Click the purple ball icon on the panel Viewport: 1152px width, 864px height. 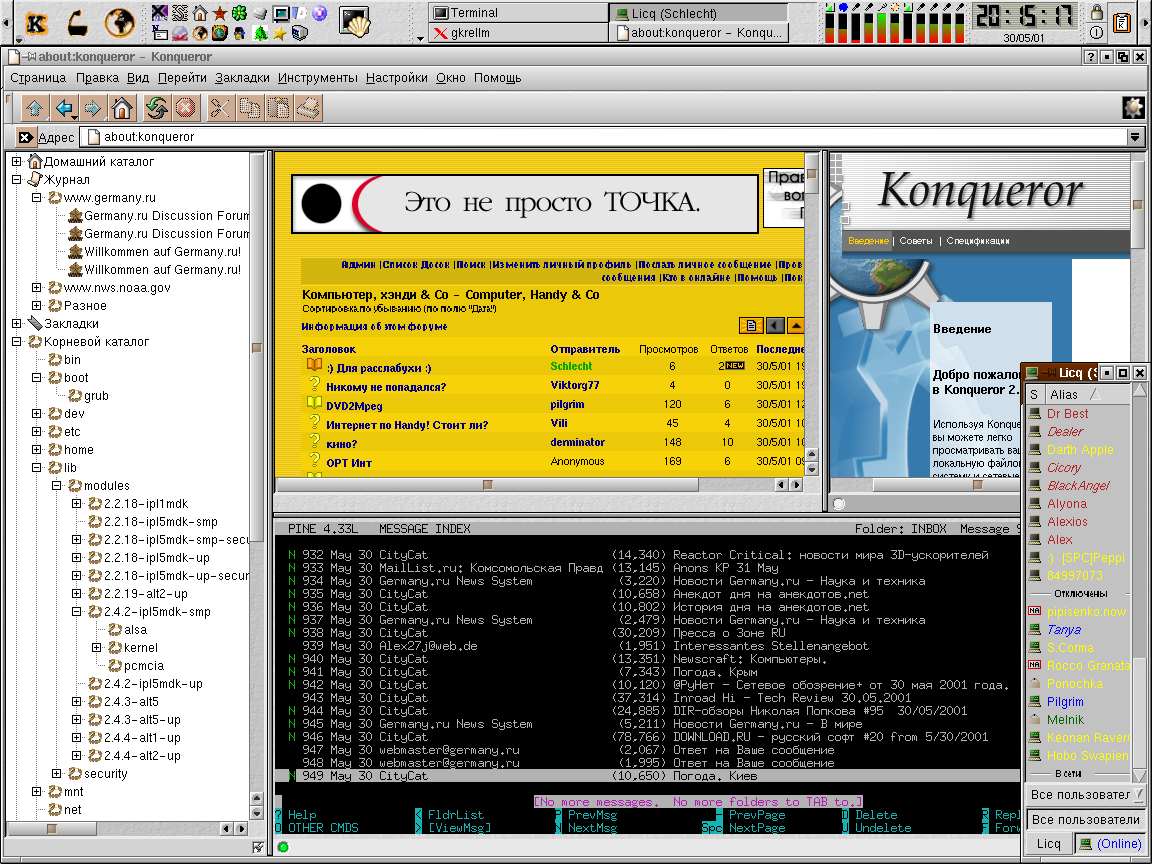click(x=320, y=13)
